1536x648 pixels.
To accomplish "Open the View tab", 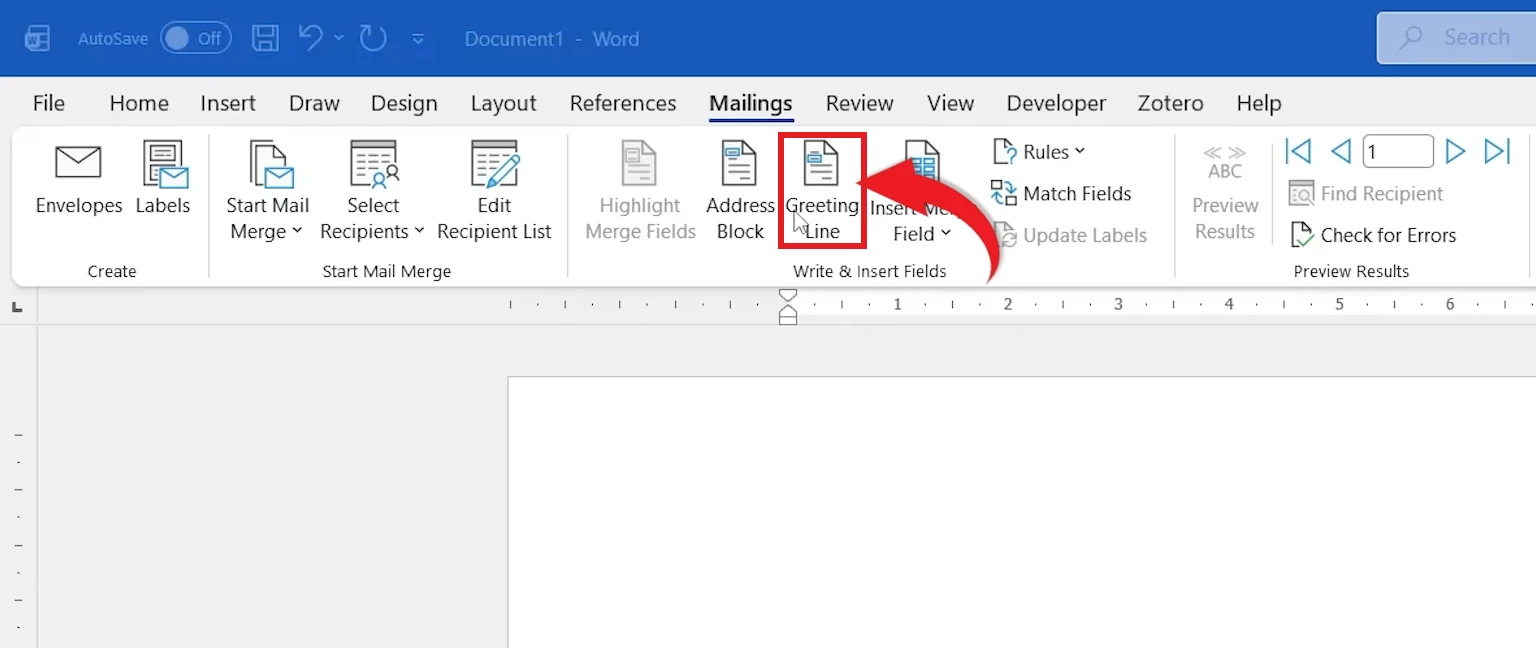I will 950,103.
